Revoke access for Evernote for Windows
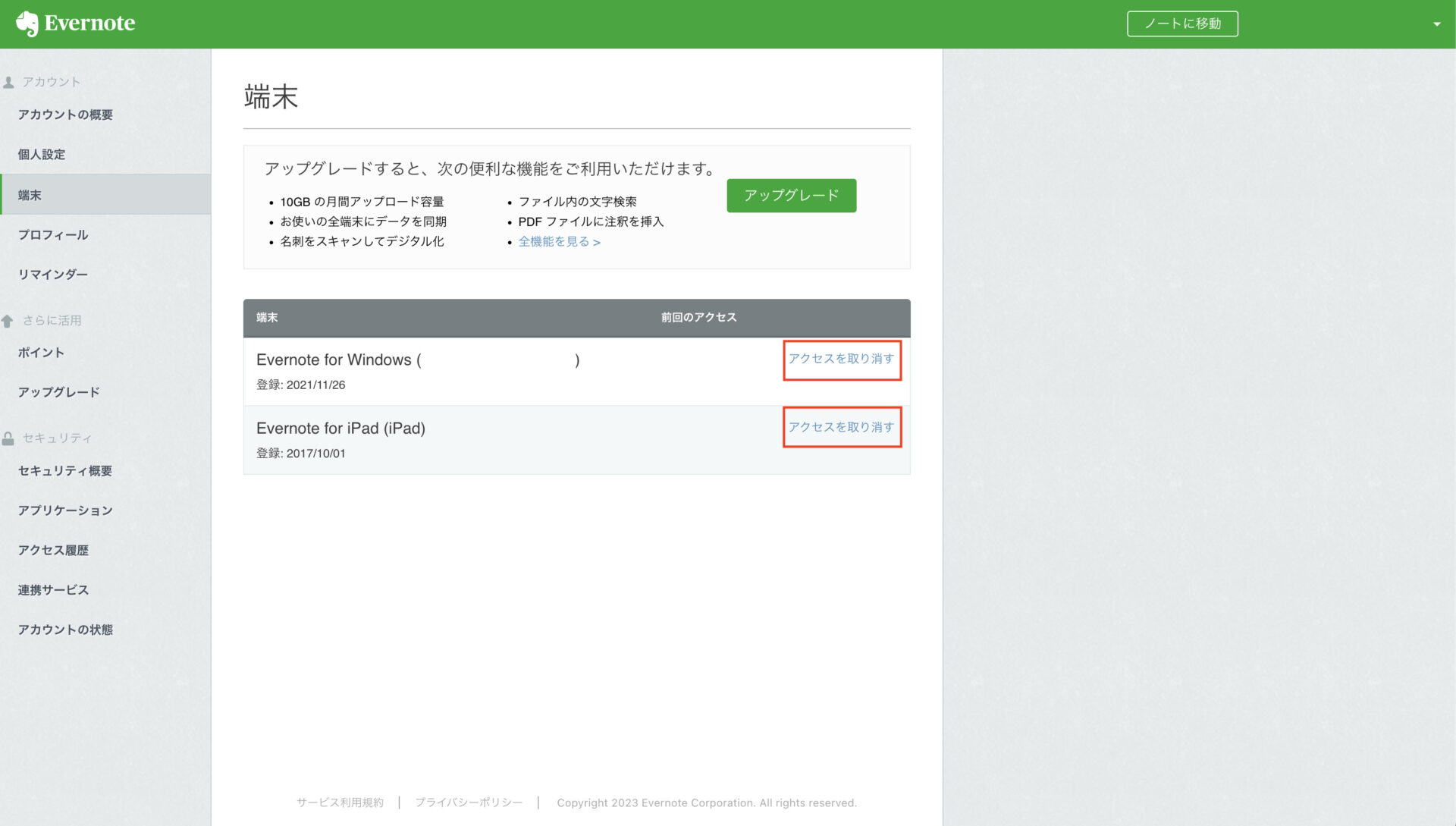Image resolution: width=1456 pixels, height=826 pixels. point(842,360)
